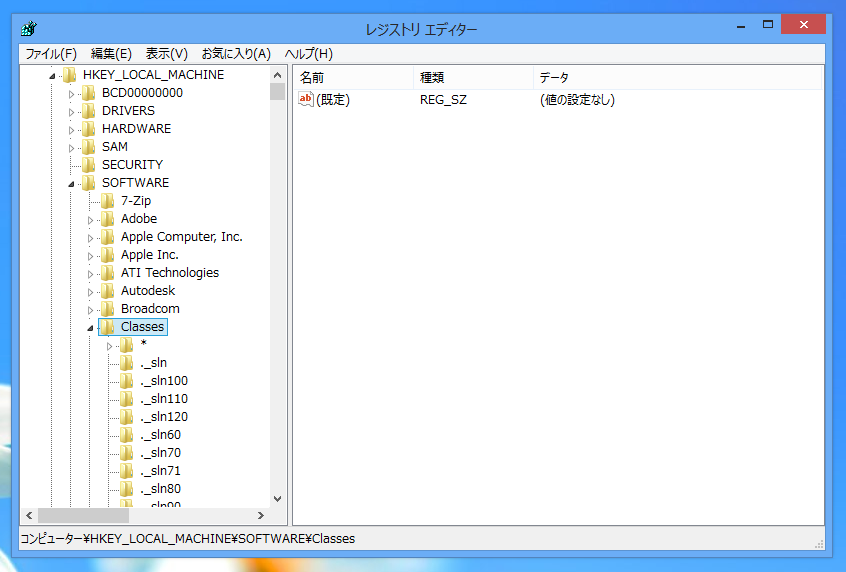Select the SECURITY key label
This screenshot has height=572, width=846.
click(x=133, y=165)
